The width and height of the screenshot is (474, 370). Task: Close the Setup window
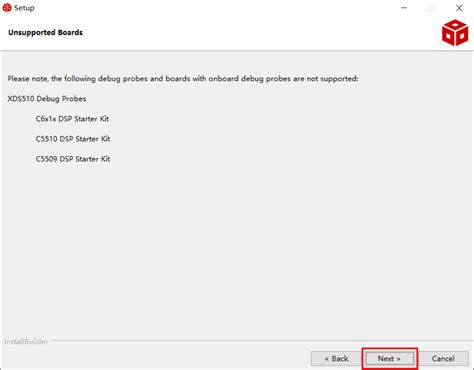coord(459,8)
